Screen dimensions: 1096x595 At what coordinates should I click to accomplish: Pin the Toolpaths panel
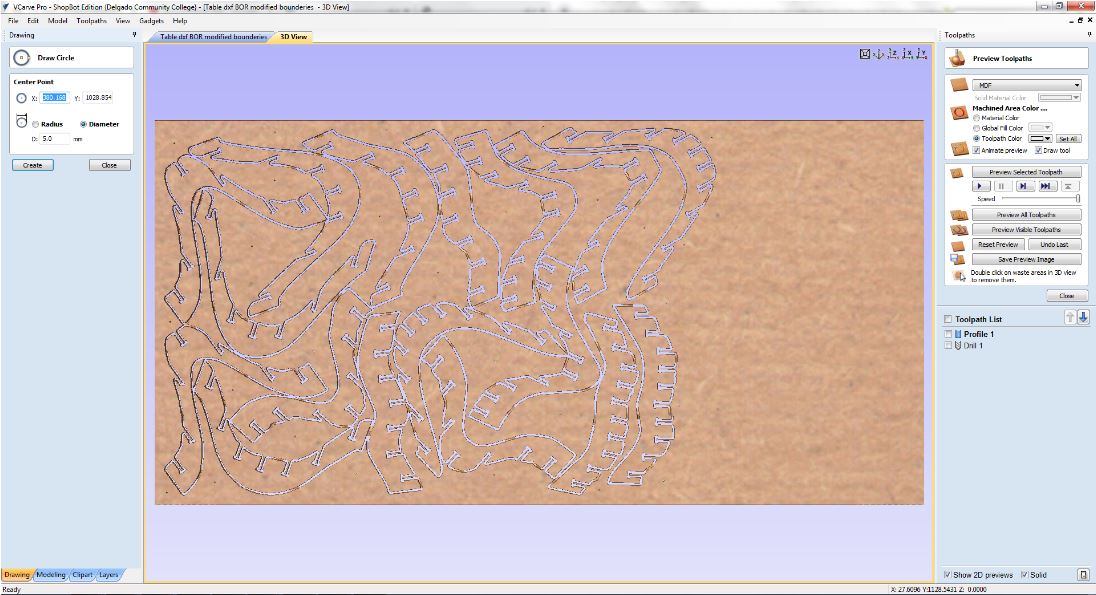(x=1089, y=35)
